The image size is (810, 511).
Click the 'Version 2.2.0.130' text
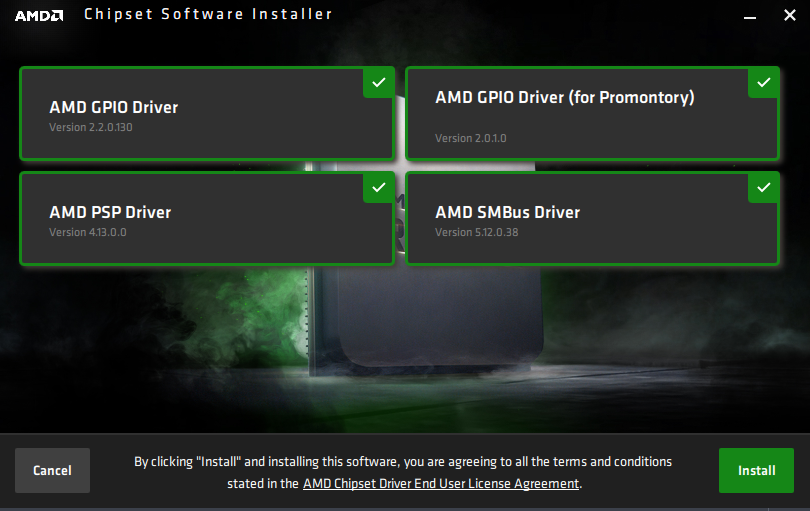point(90,127)
